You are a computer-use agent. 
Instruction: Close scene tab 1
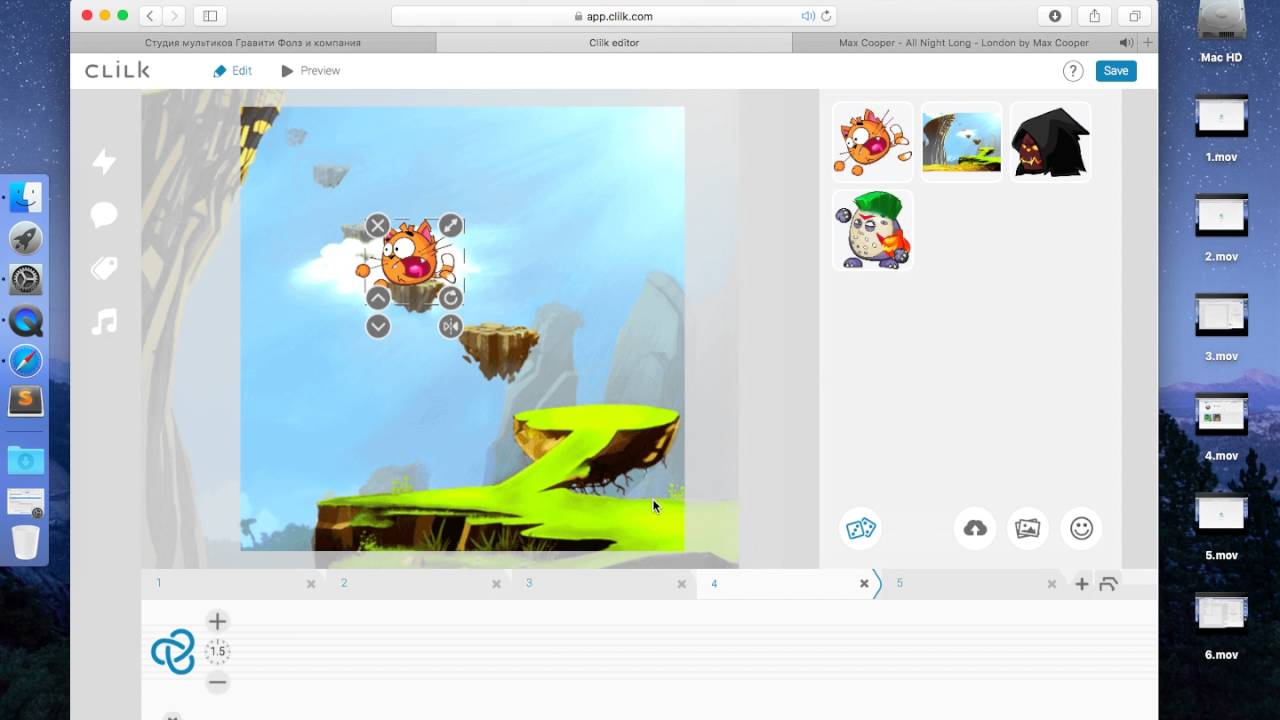[311, 584]
